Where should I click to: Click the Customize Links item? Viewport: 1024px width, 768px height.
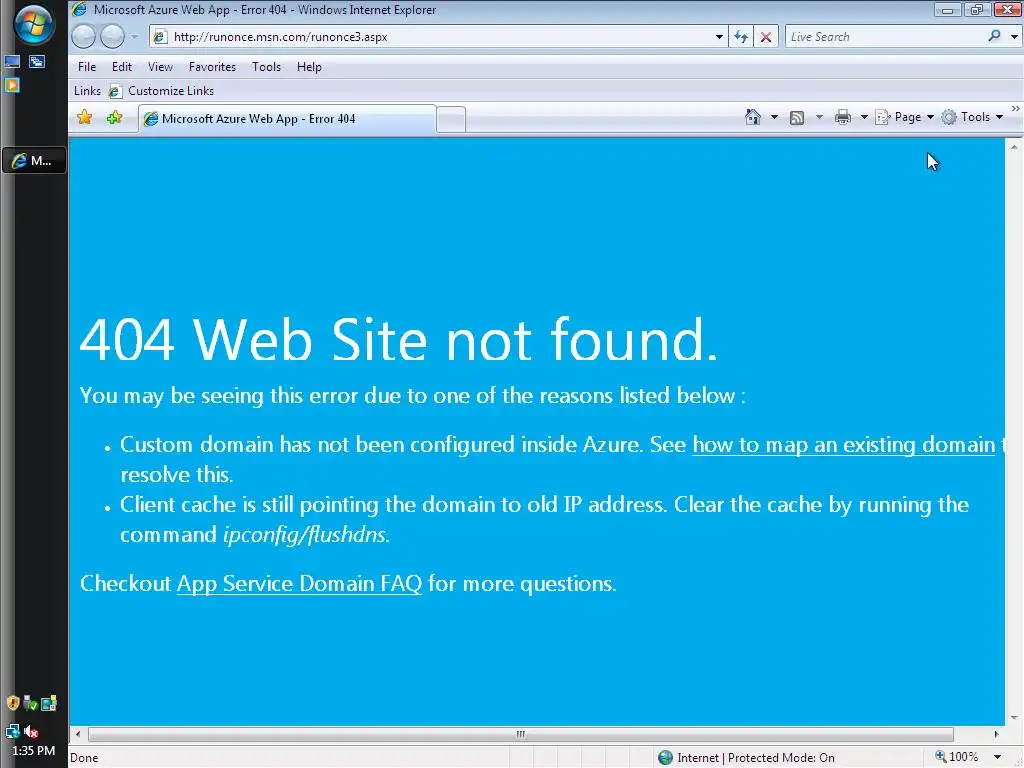(162, 91)
